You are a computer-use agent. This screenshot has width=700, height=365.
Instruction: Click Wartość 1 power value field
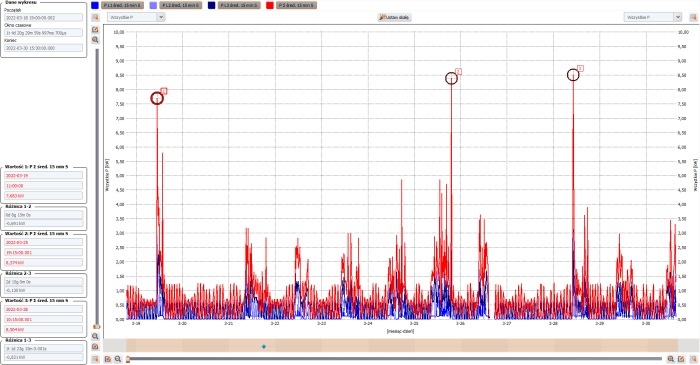[x=43, y=195]
